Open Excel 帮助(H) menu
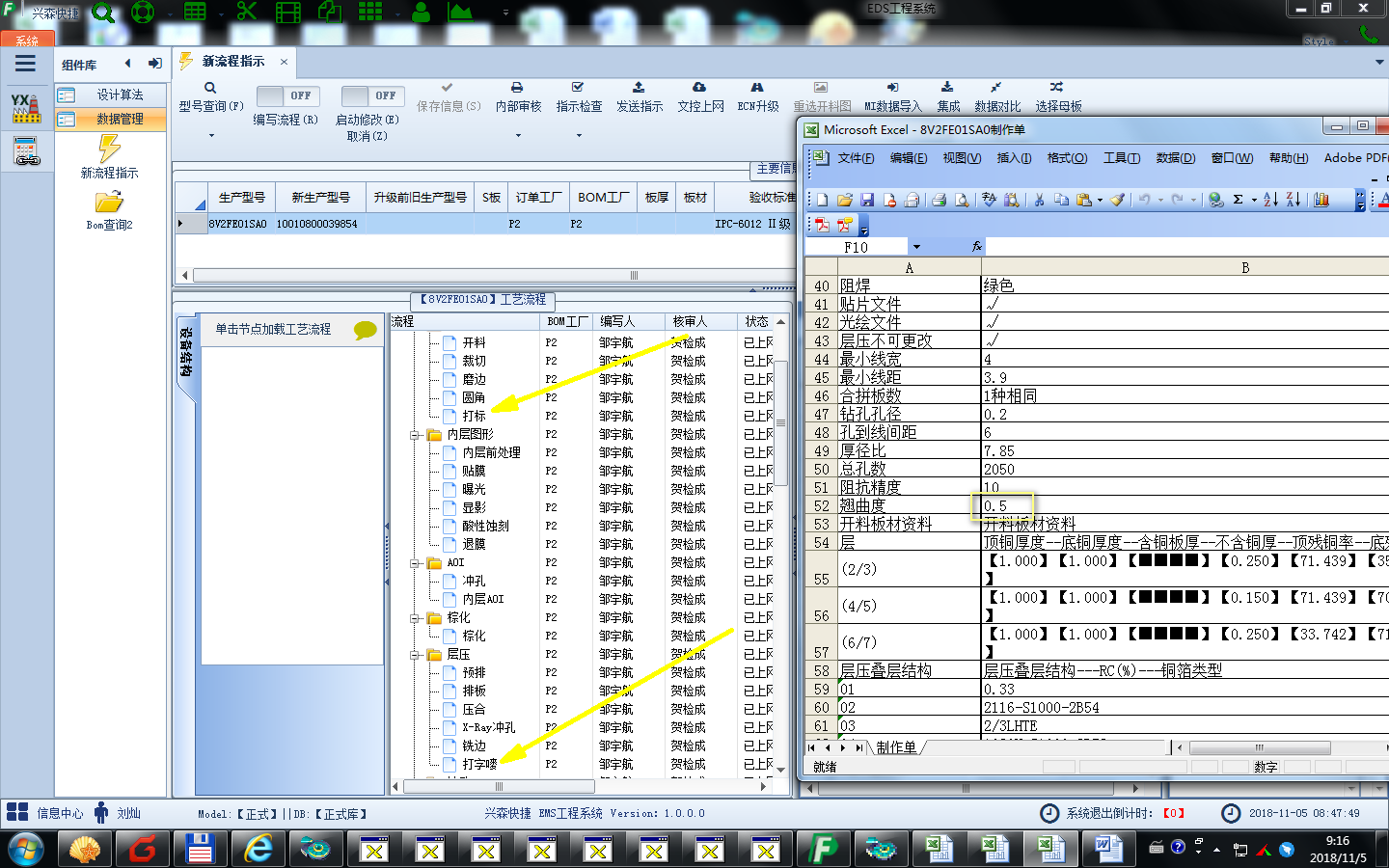Image resolution: width=1389 pixels, height=868 pixels. (1289, 158)
